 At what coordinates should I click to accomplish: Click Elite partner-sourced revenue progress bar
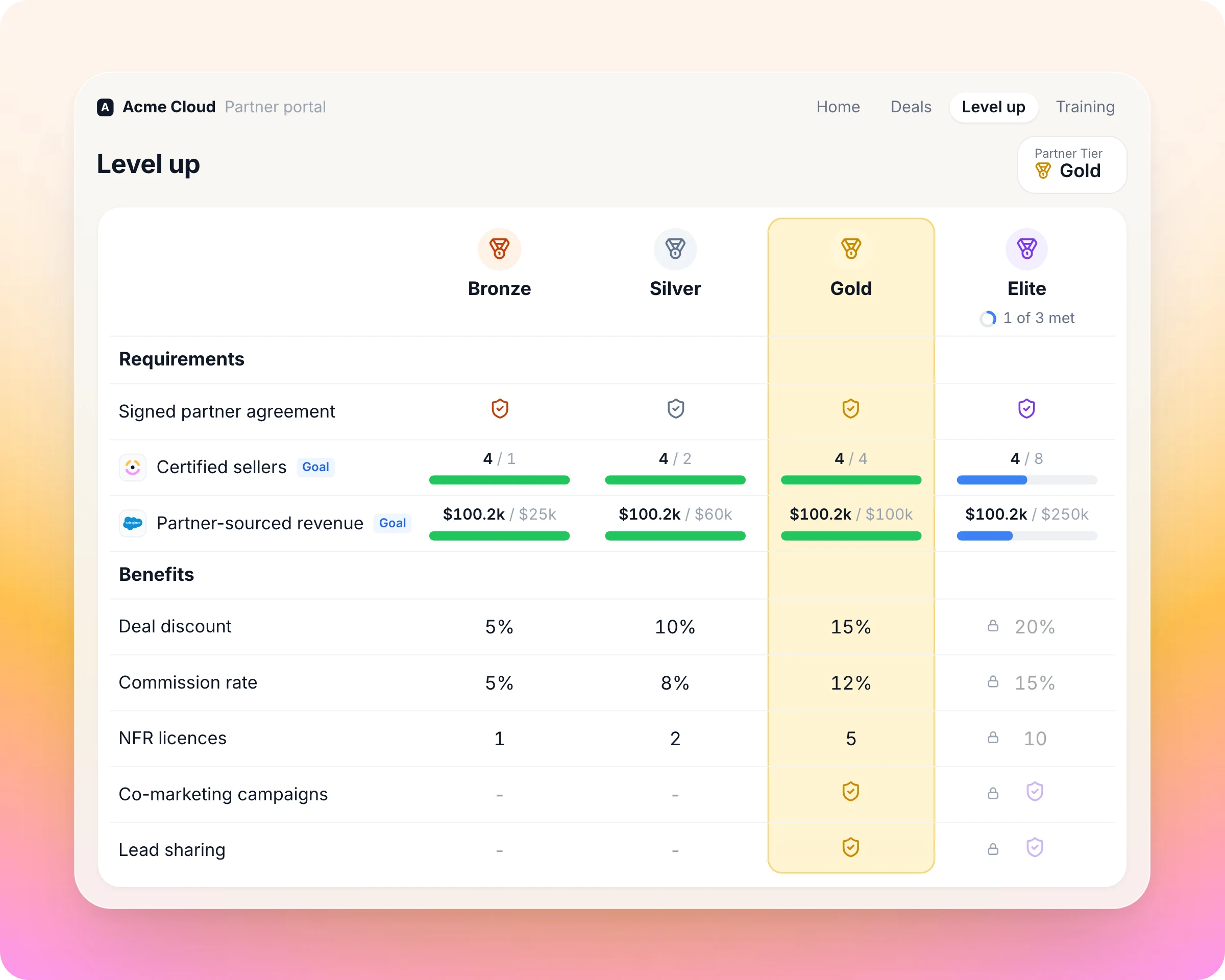tap(1027, 536)
